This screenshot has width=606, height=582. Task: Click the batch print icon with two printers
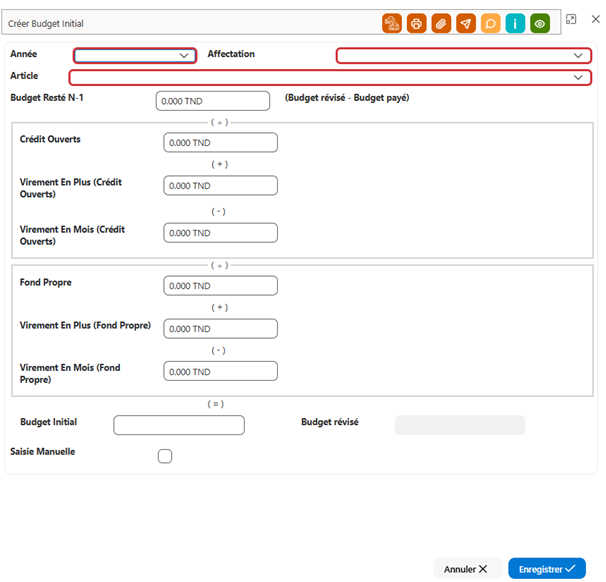(x=392, y=24)
